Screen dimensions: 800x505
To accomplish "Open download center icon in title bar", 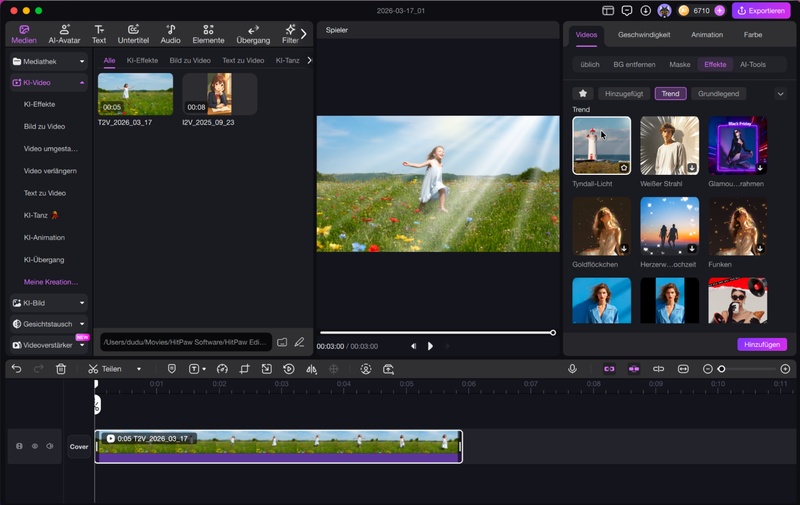I will click(645, 11).
